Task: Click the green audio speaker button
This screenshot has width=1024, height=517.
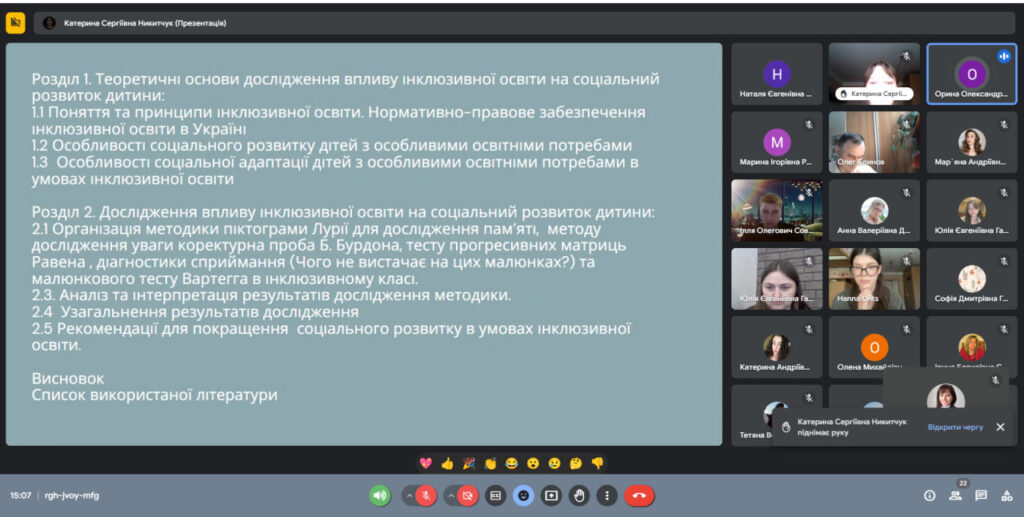Action: tap(380, 495)
